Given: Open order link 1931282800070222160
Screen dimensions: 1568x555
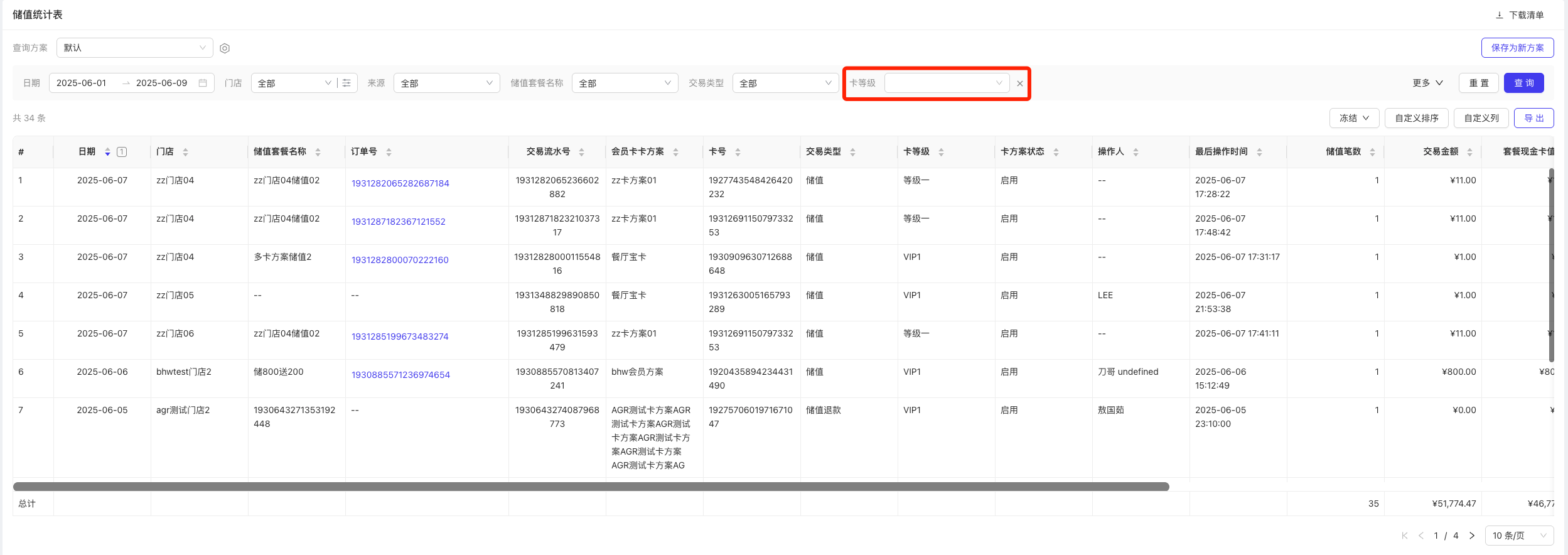Looking at the screenshot, I should point(400,260).
